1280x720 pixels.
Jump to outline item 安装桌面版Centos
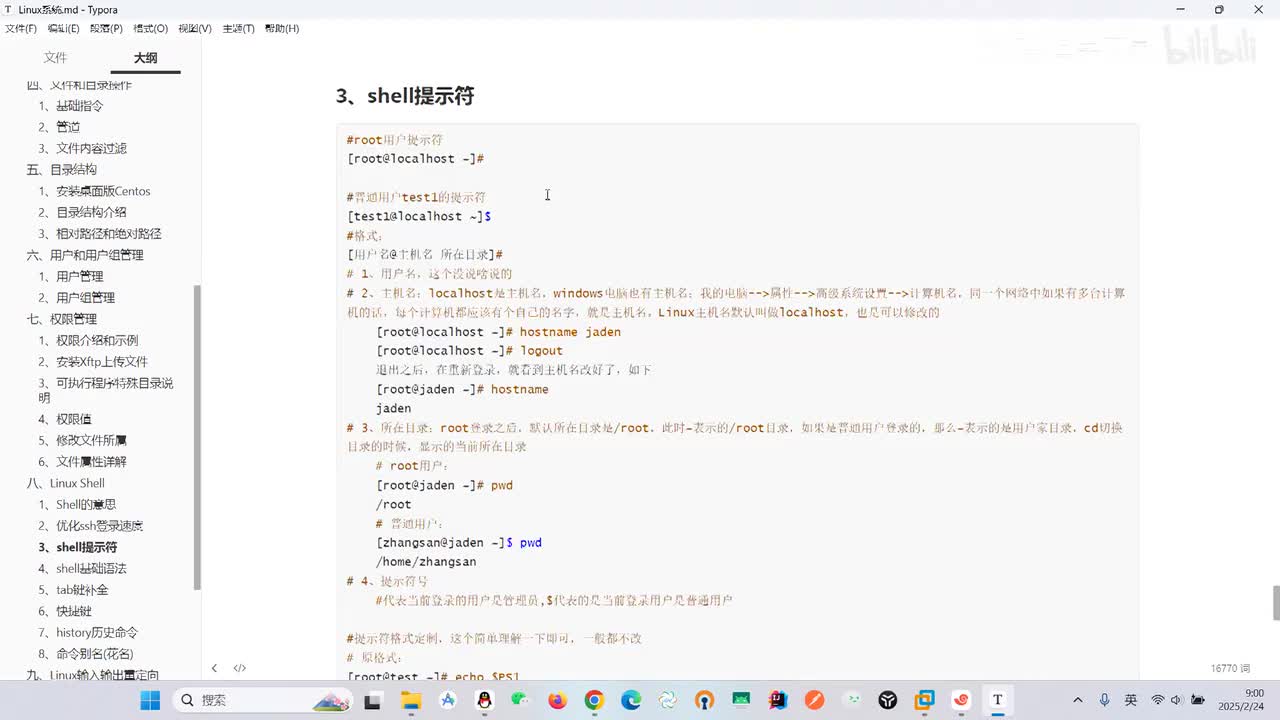click(x=95, y=191)
